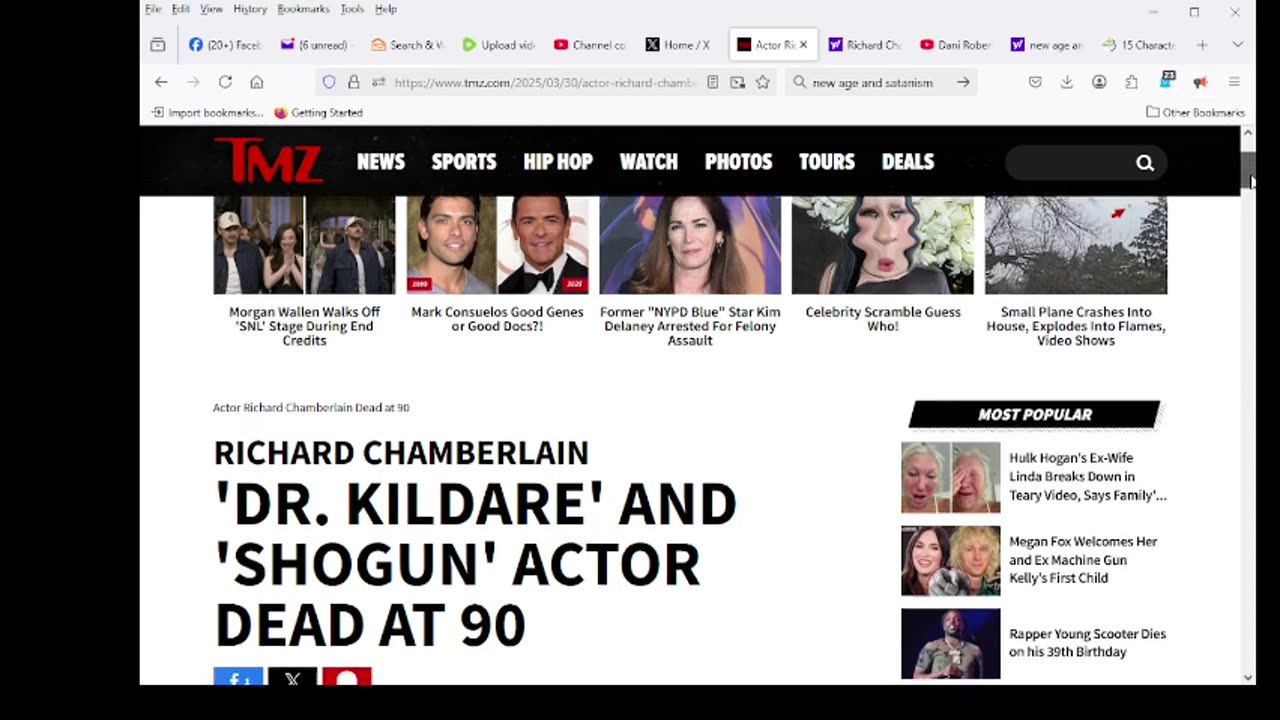Bookmark this page with the star

tap(763, 82)
